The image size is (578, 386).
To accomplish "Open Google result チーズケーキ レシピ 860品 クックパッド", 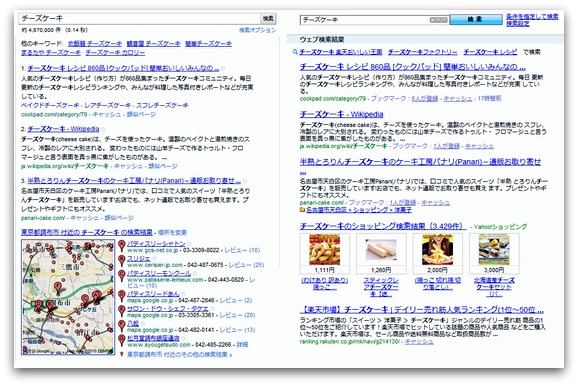I will (123, 68).
